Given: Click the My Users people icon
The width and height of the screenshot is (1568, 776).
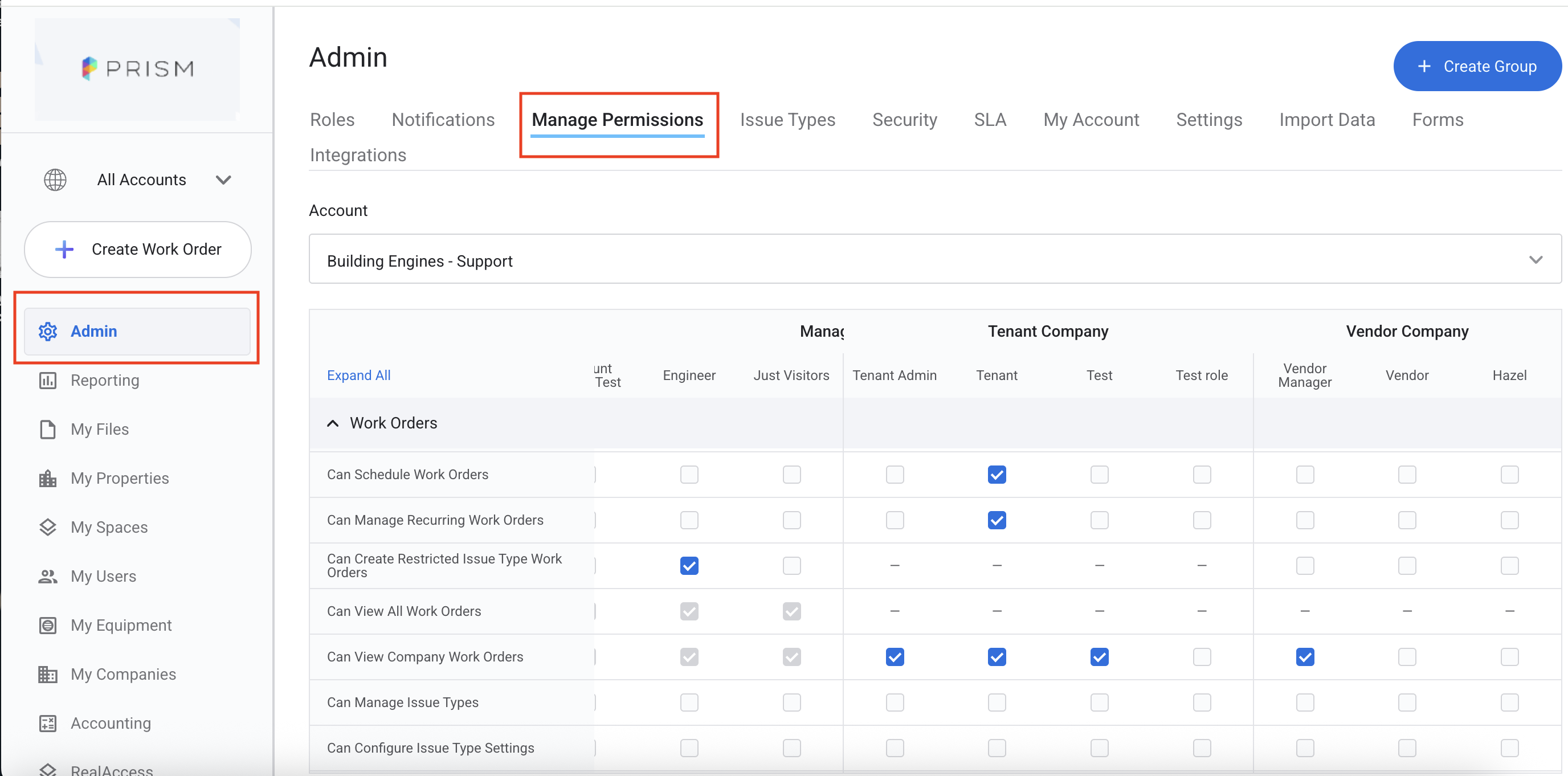Looking at the screenshot, I should tap(47, 577).
